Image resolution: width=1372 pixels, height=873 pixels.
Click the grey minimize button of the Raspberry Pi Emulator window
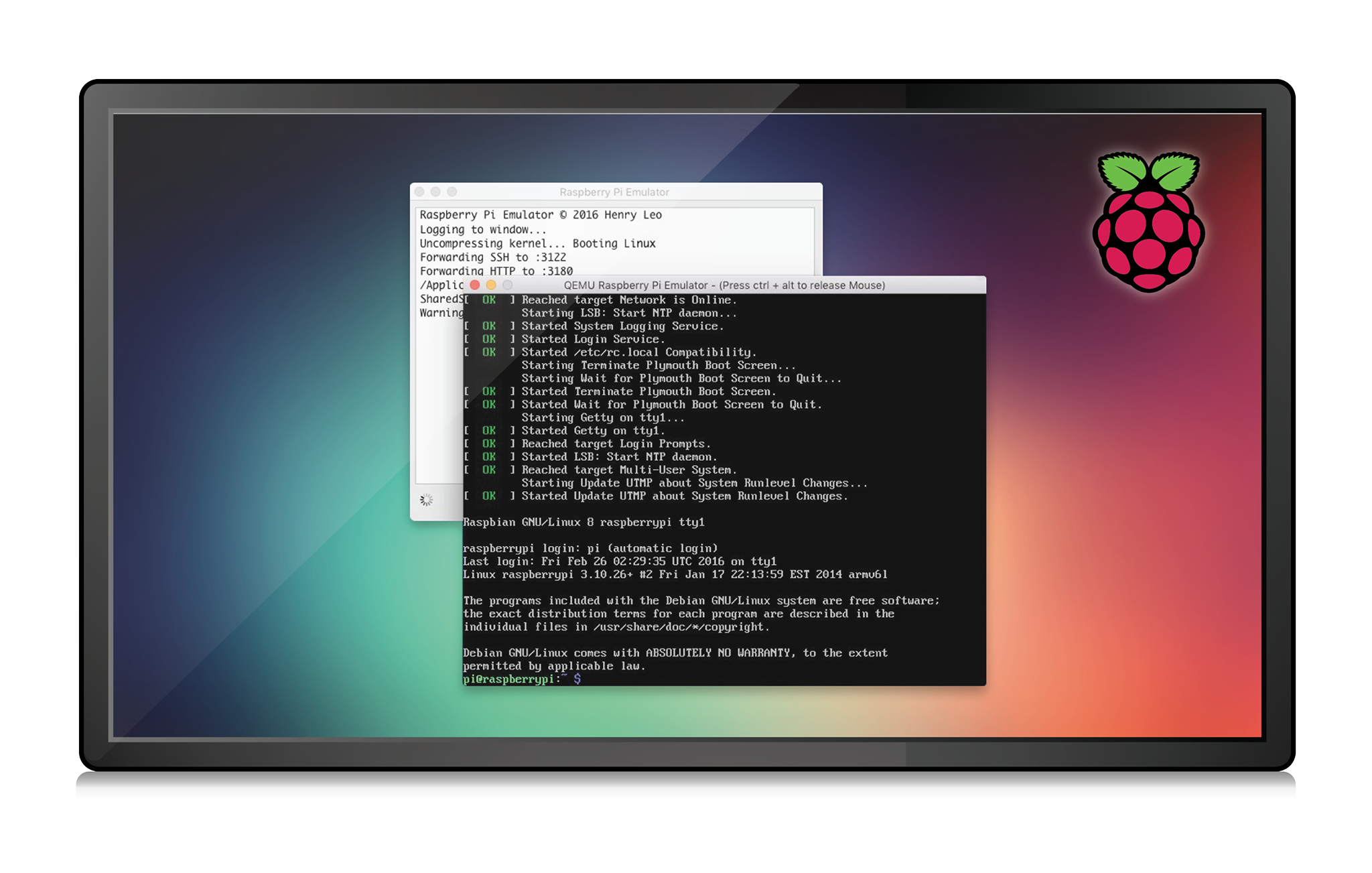click(435, 192)
